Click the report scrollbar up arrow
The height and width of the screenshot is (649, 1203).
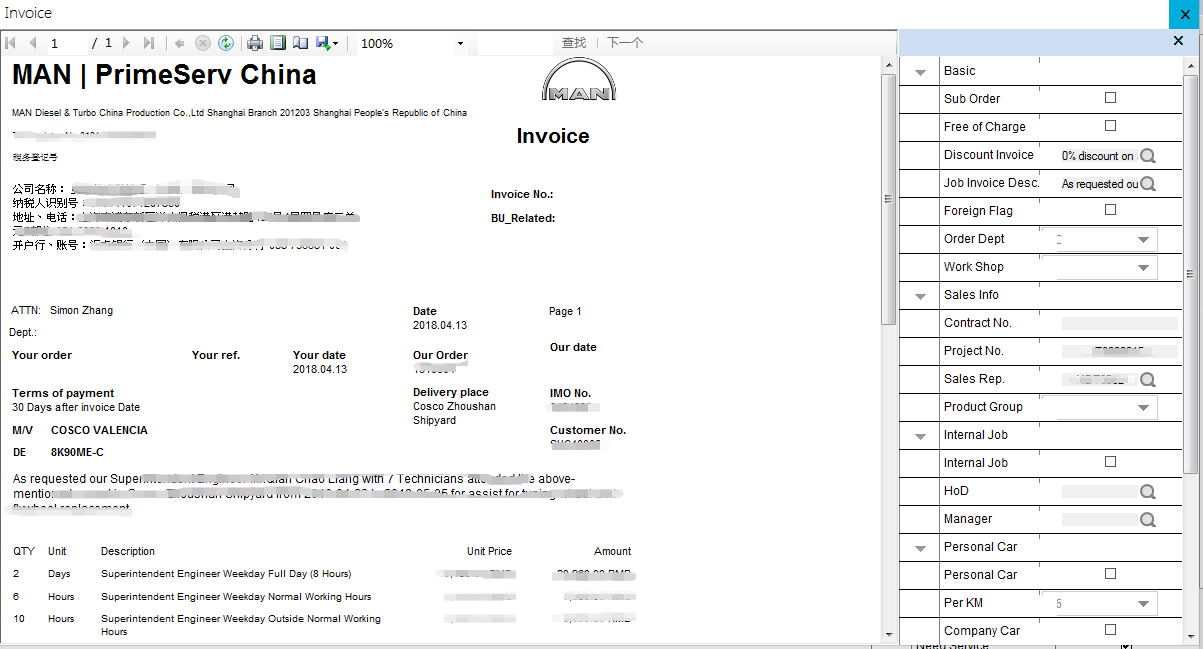click(888, 65)
